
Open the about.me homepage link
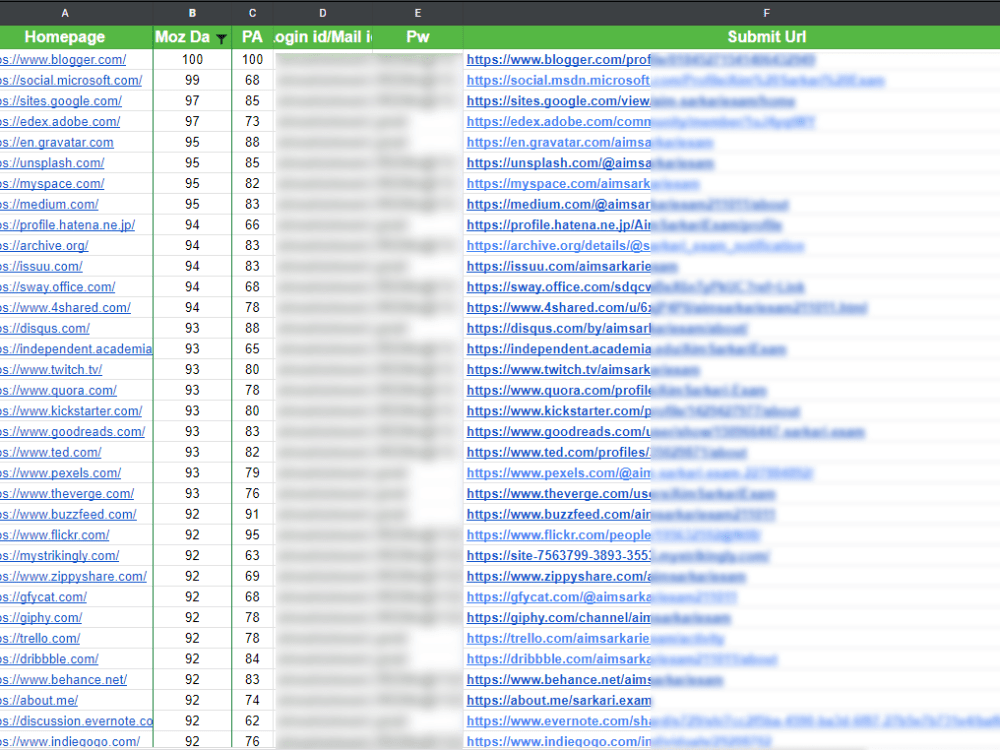tap(39, 700)
